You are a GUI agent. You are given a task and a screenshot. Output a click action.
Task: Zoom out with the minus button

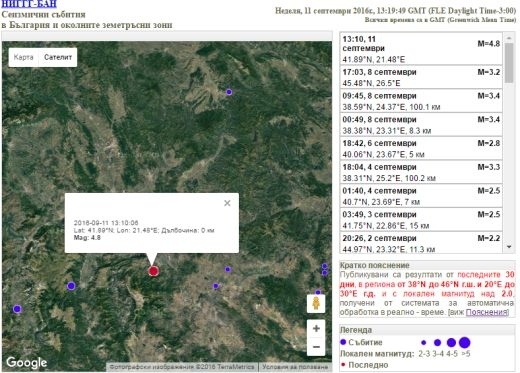[x=316, y=347]
